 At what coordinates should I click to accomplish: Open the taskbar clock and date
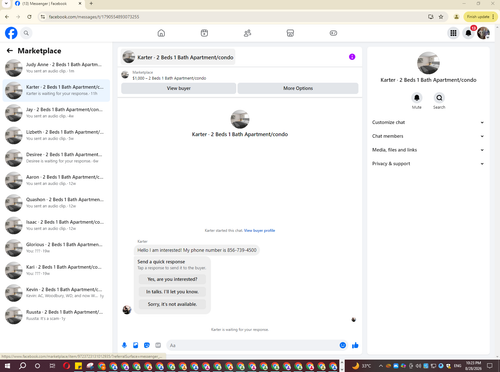pyautogui.click(x=473, y=366)
